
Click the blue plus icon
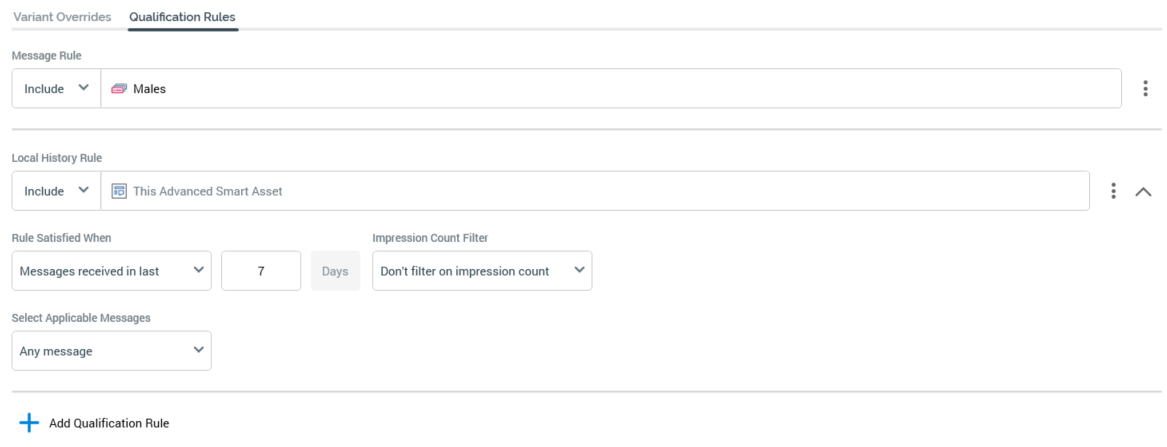(29, 423)
